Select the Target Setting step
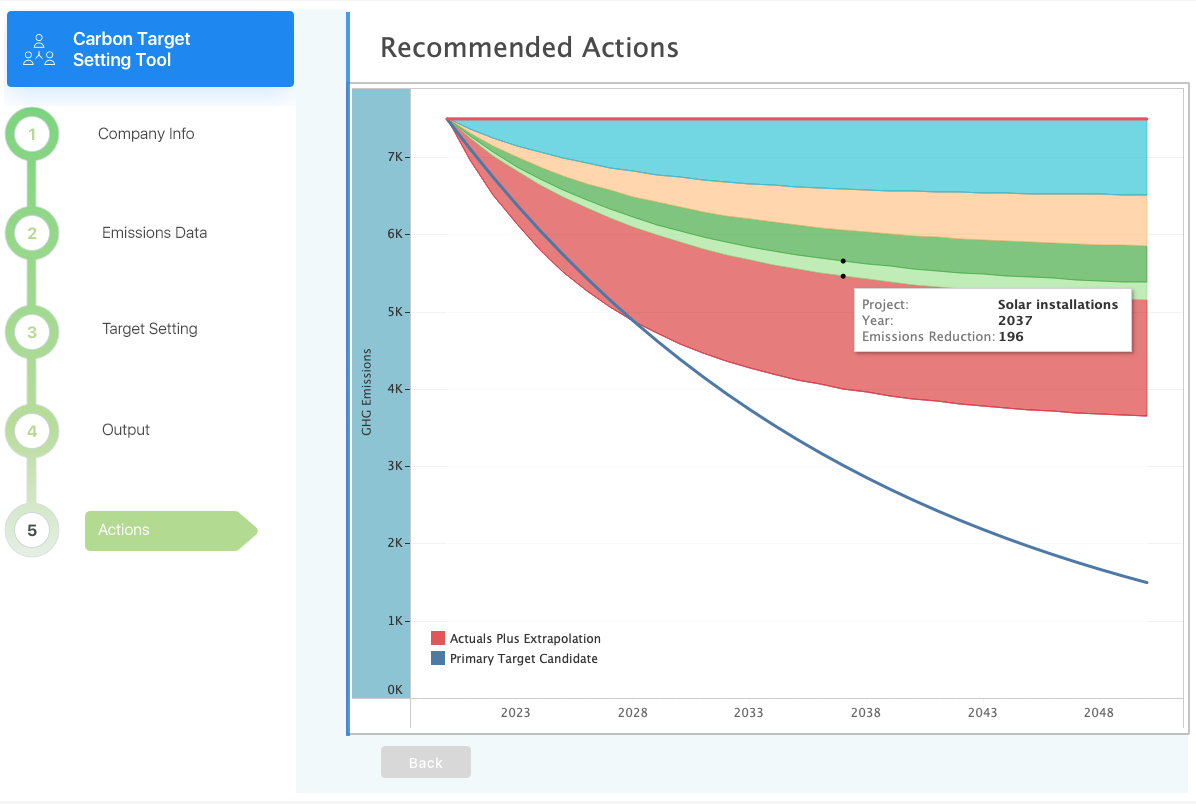 (x=149, y=329)
